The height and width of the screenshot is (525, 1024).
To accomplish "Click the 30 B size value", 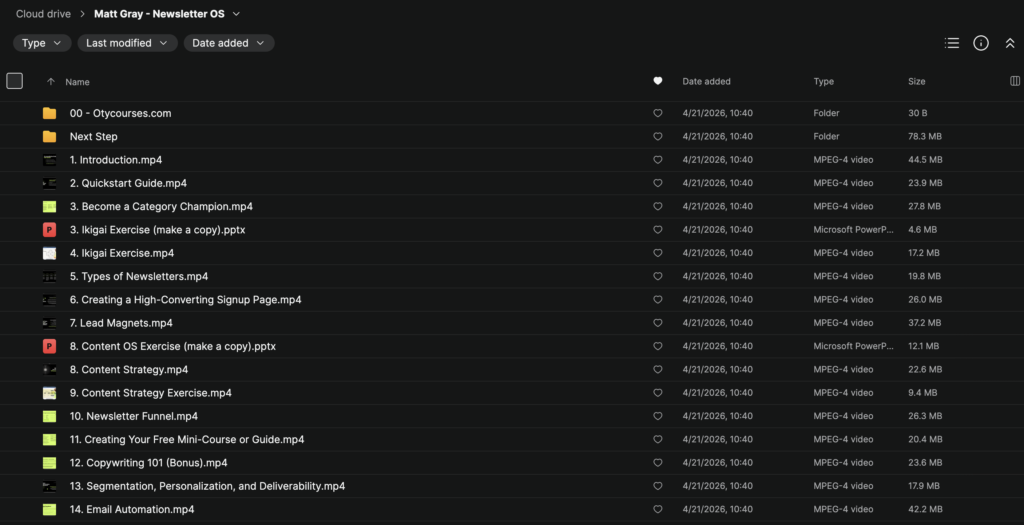I will click(x=918, y=113).
